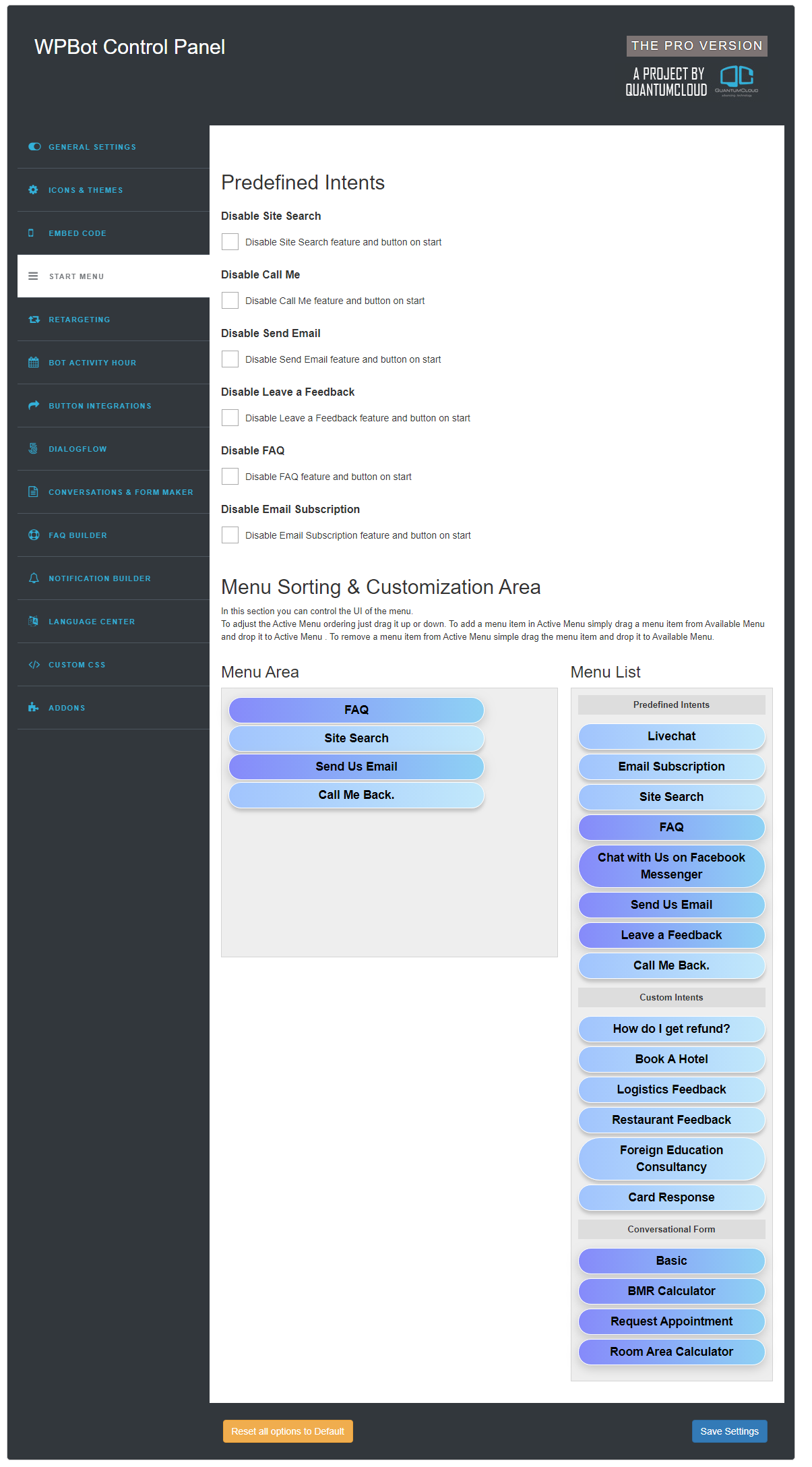Screen dimensions: 812x1467
Task: Click Call Me Back. in Menu Area
Action: [x=356, y=795]
